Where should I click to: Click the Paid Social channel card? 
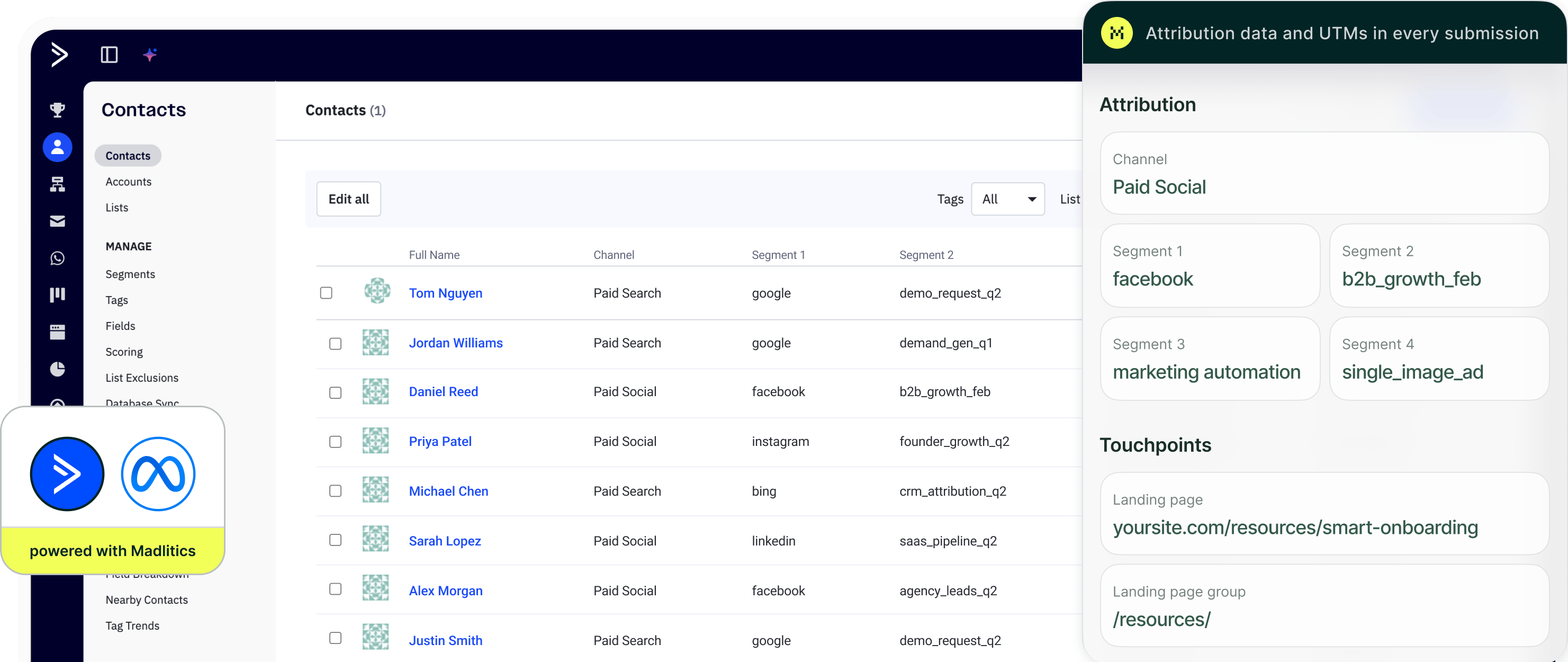(1324, 173)
